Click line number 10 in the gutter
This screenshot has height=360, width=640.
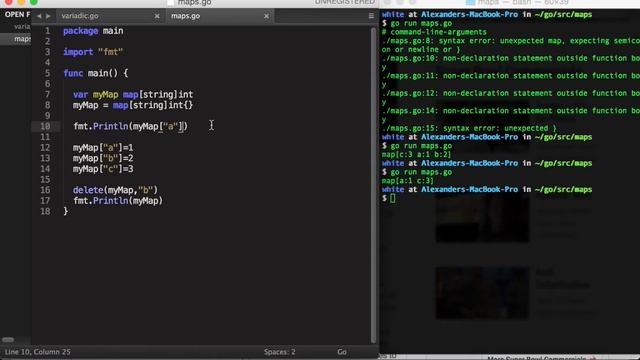45,126
